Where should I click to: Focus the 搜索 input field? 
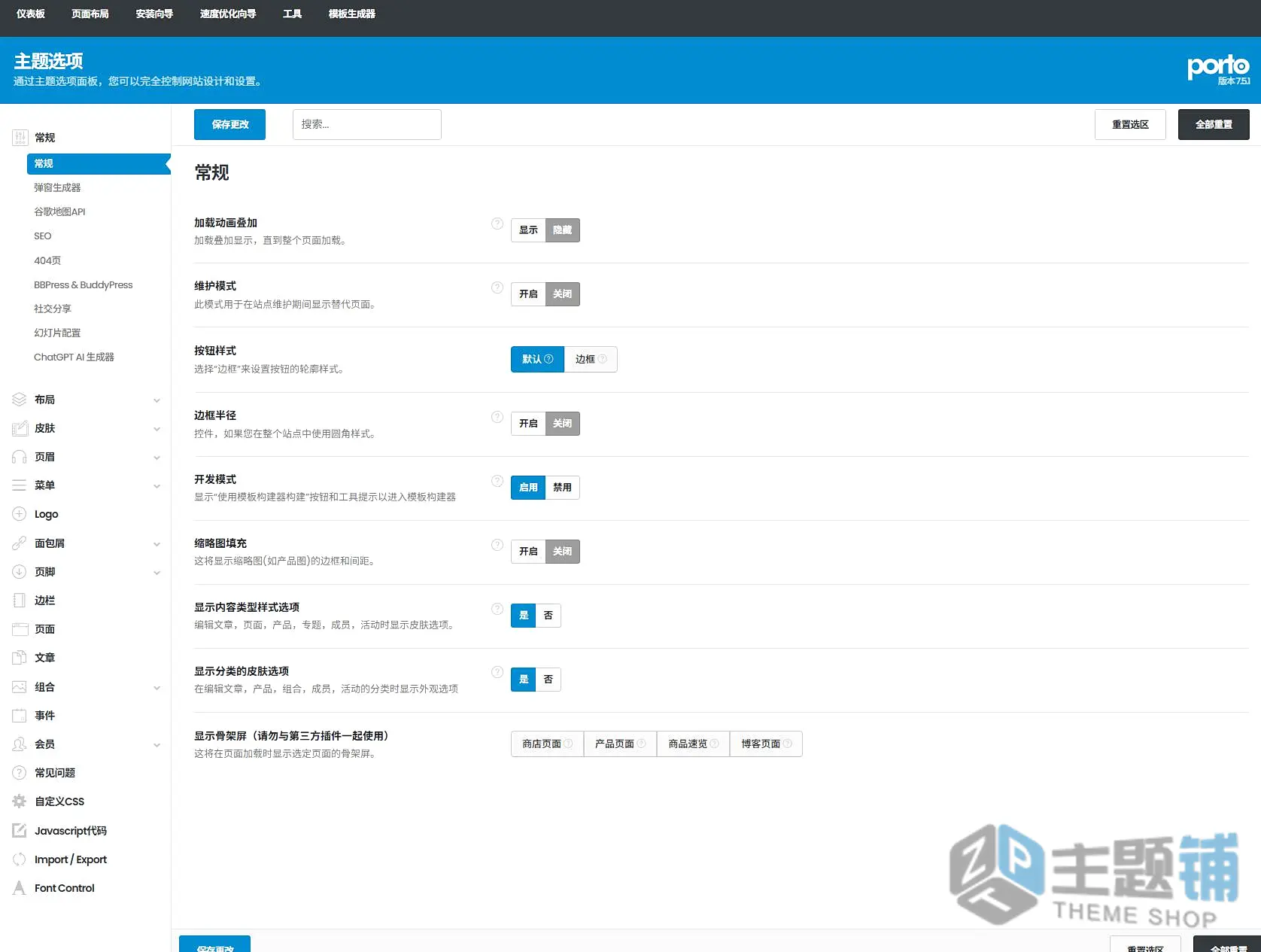tap(366, 125)
